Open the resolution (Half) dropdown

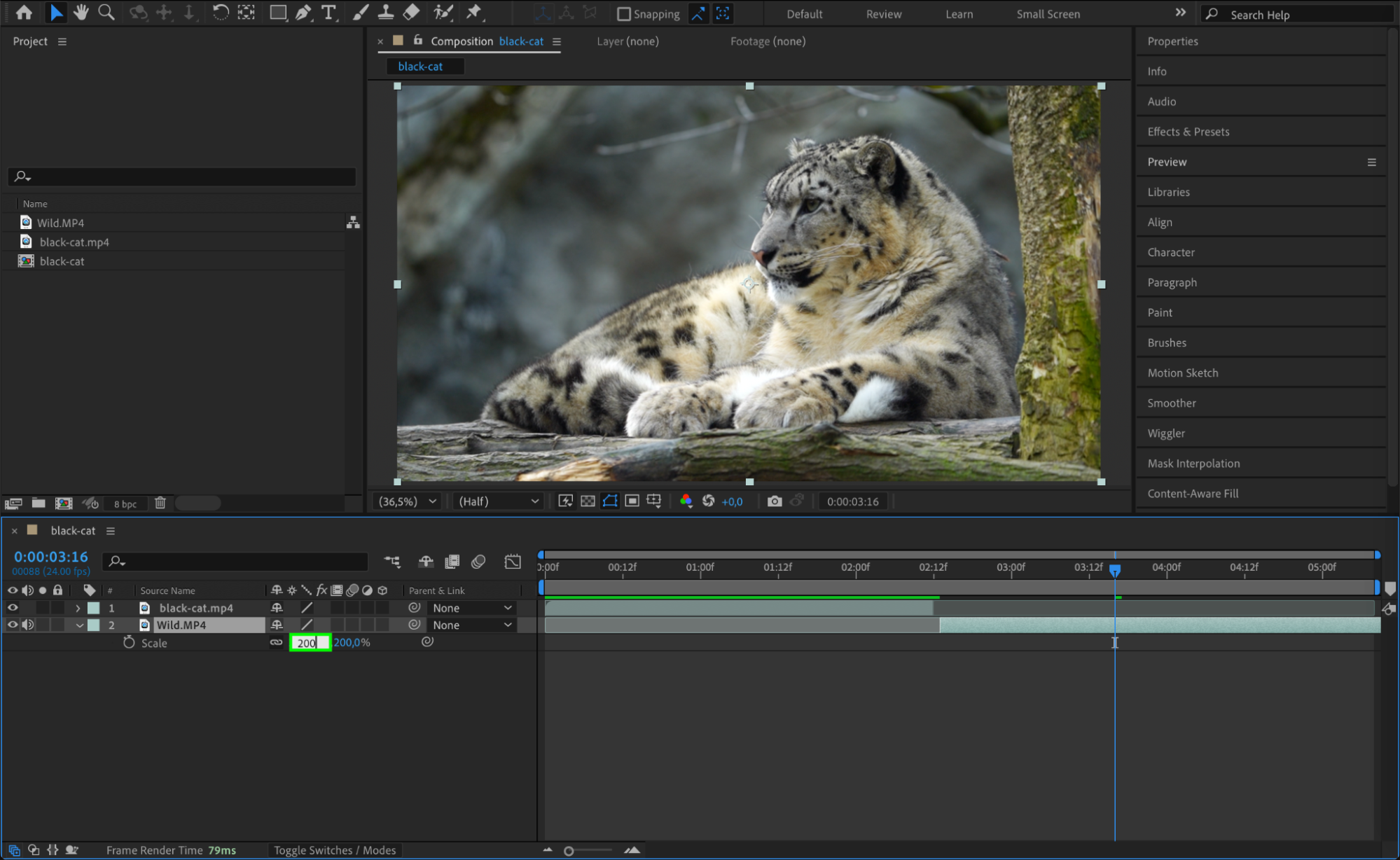tap(498, 501)
